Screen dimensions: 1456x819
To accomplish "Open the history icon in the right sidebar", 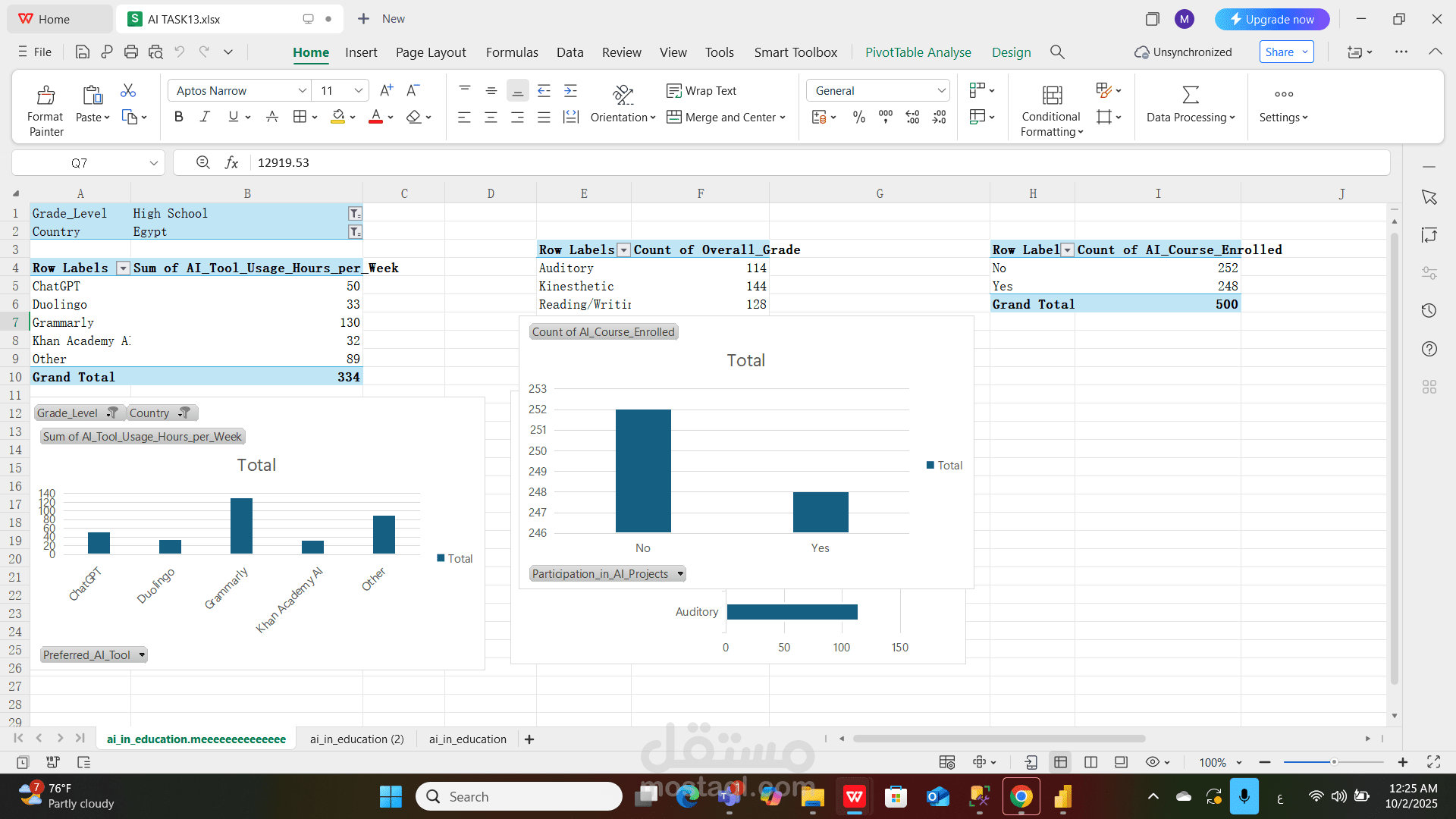I will pos(1429,310).
